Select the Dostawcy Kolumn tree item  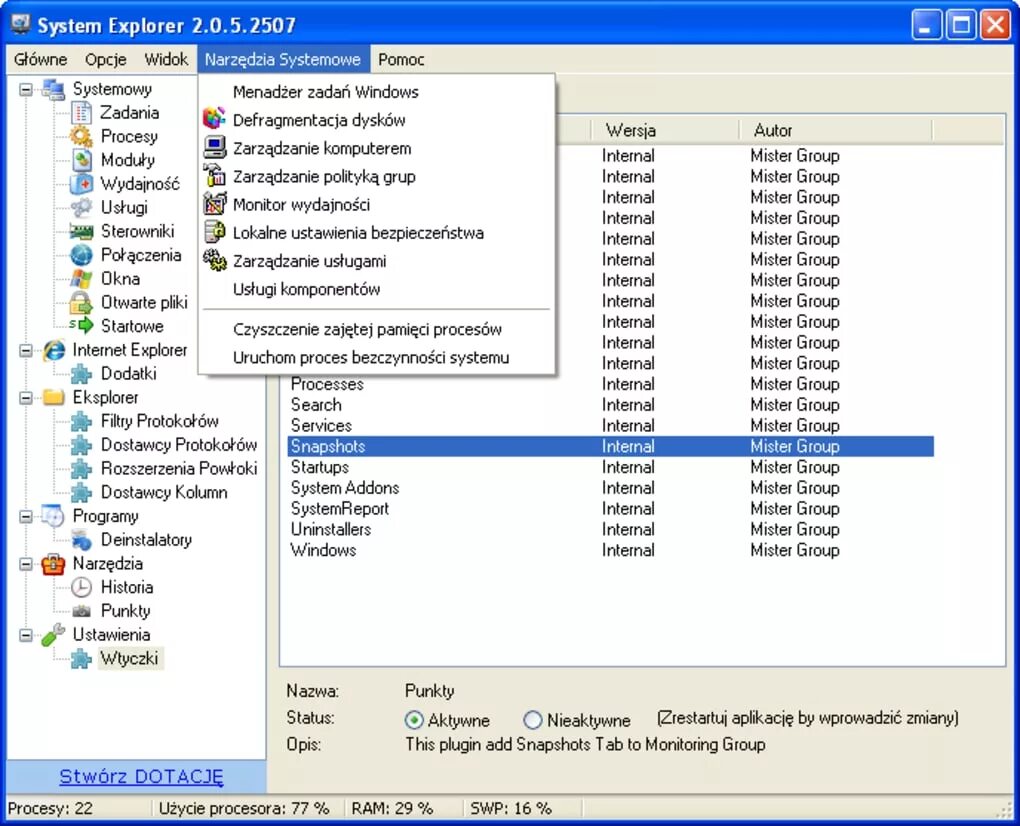click(x=164, y=492)
